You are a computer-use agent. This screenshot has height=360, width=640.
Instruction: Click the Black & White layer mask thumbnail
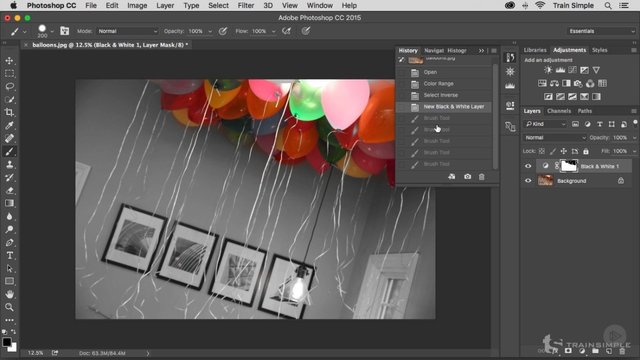pyautogui.click(x=569, y=166)
